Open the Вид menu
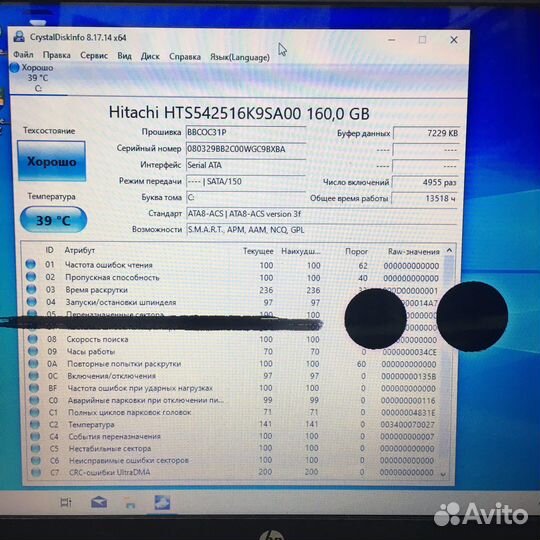Viewport: 540px width, 540px height. [124, 56]
